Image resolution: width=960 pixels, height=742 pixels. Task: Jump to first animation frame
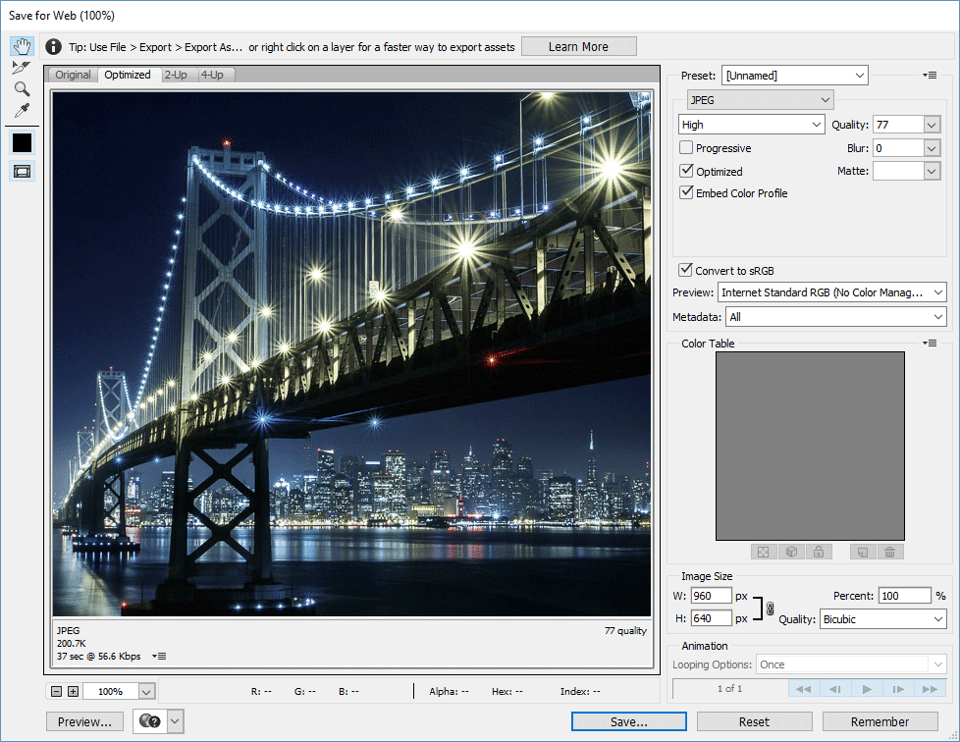pos(803,689)
